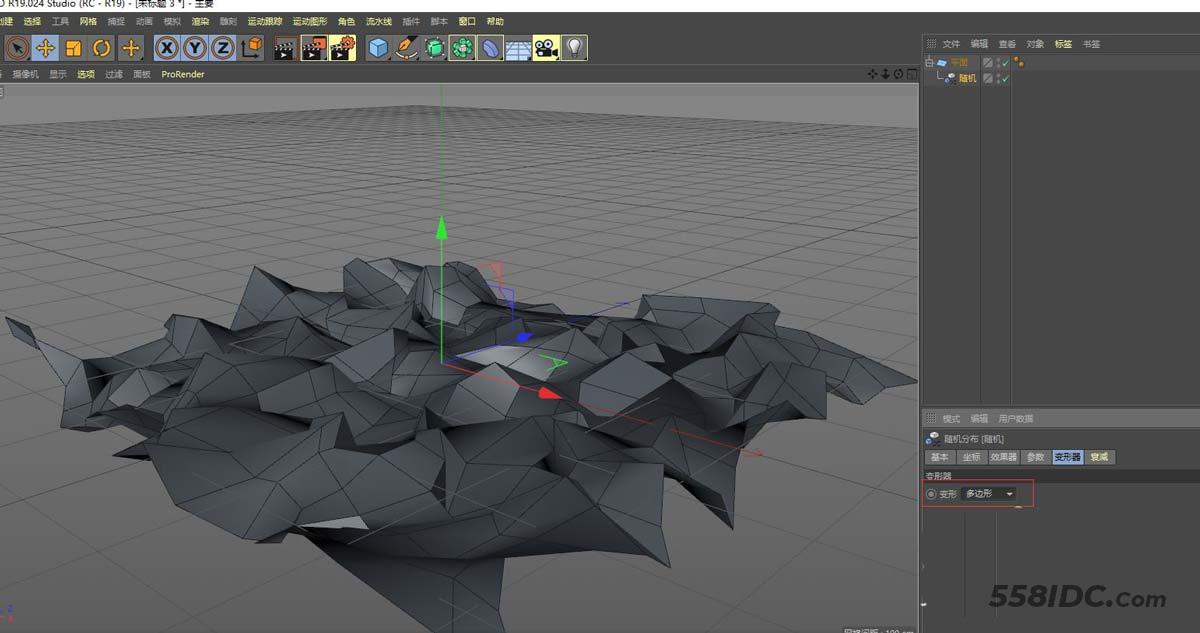Add a camera object
This screenshot has height=633, width=1200.
[546, 47]
